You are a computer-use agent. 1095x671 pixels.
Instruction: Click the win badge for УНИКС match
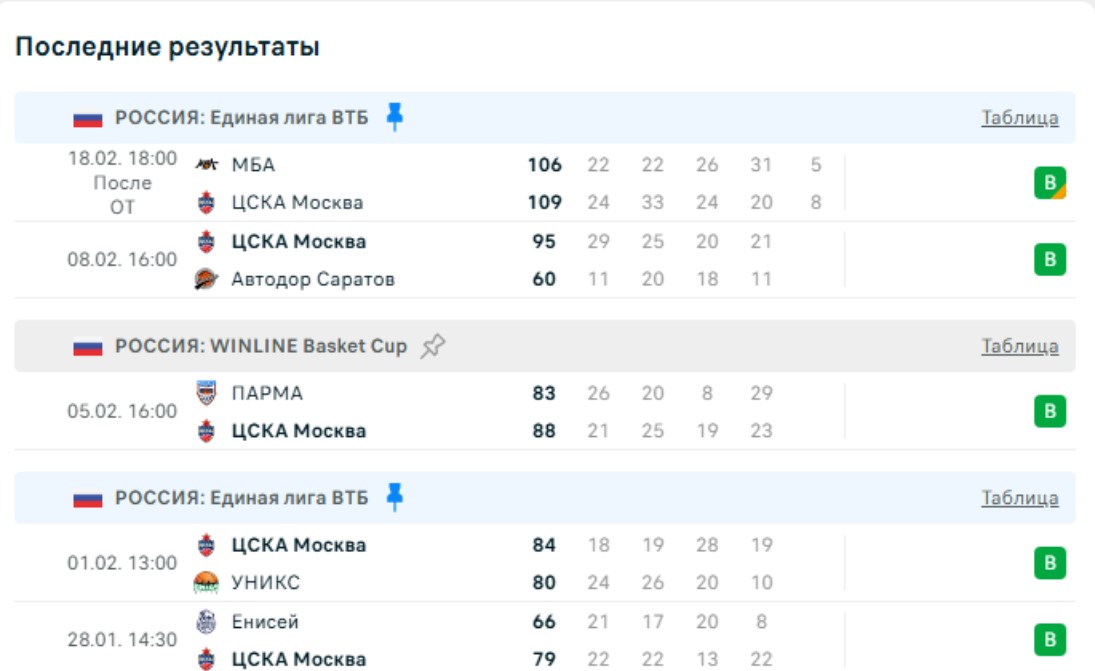pos(1049,564)
